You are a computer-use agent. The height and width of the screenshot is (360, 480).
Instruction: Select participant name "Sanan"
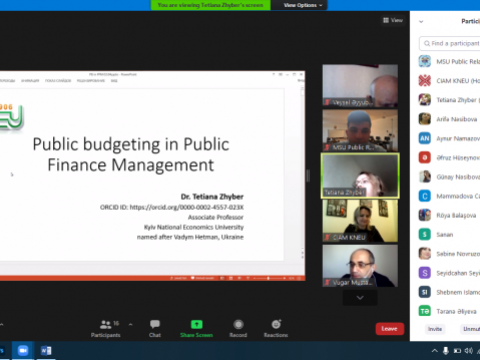coord(445,235)
